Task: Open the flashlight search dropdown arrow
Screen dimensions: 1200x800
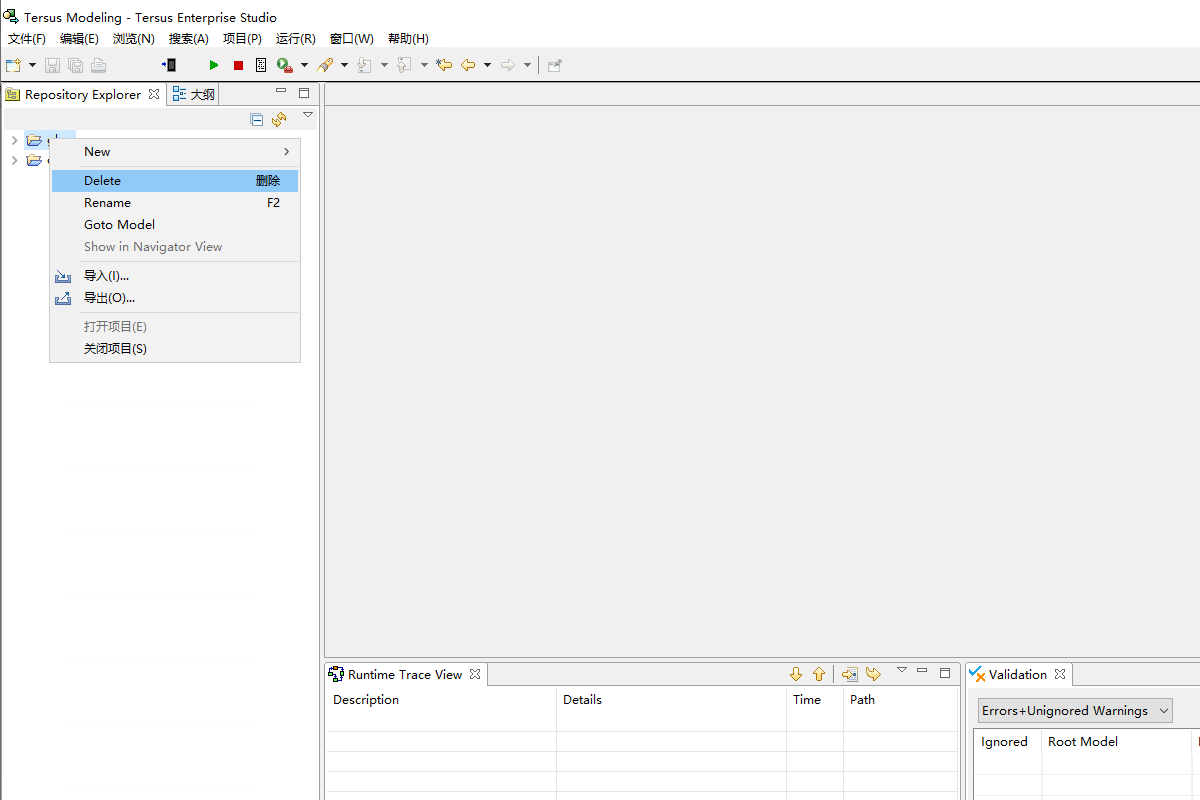Action: [344, 65]
